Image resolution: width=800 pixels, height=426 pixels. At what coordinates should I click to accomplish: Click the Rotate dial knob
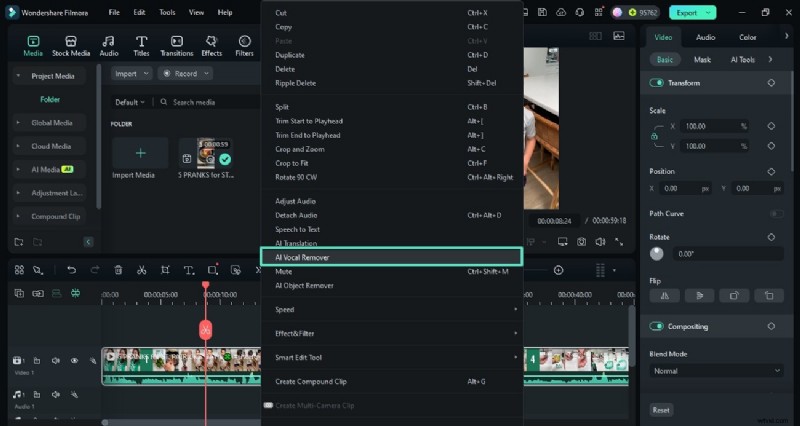tap(657, 254)
